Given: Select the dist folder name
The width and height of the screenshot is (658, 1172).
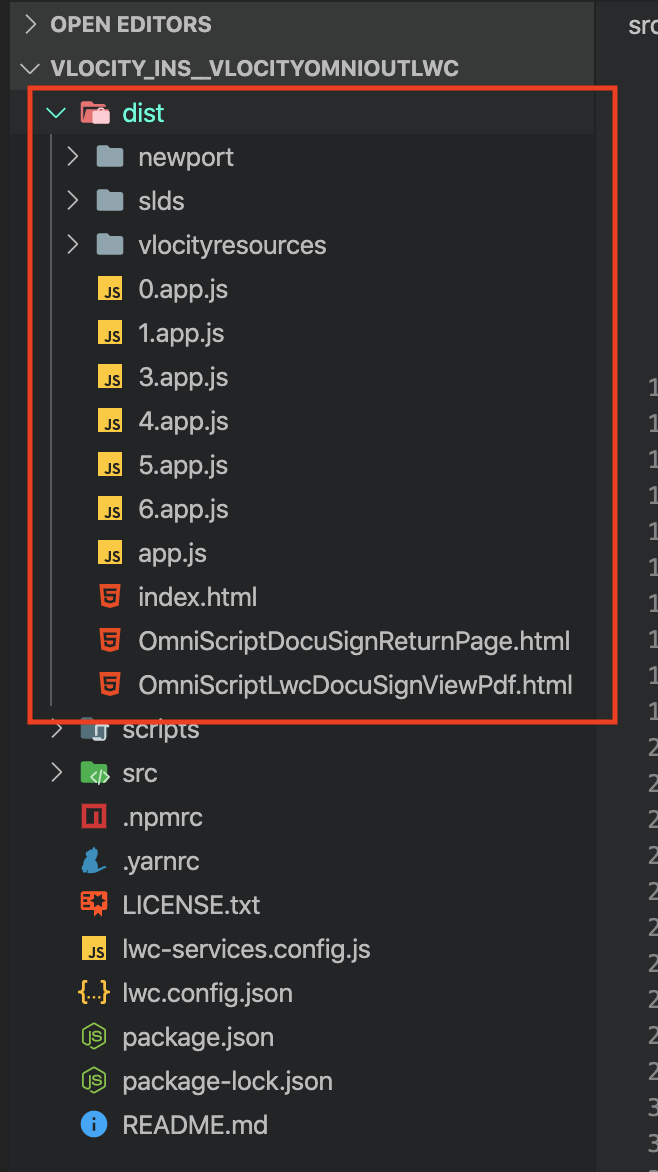Looking at the screenshot, I should pos(144,113).
